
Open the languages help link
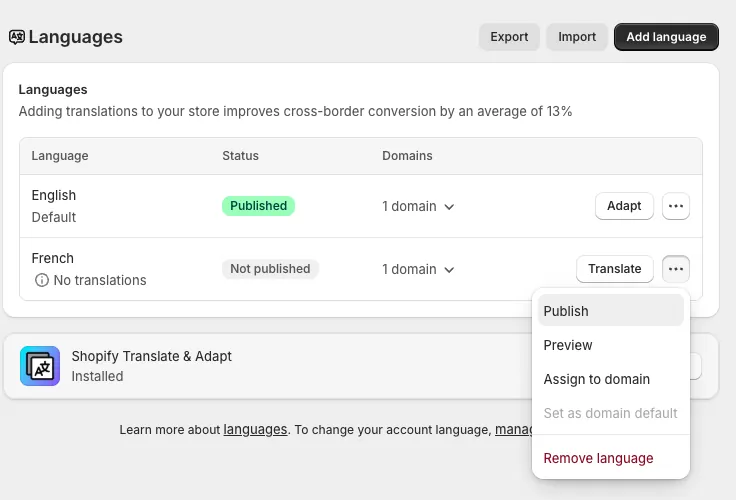point(255,430)
